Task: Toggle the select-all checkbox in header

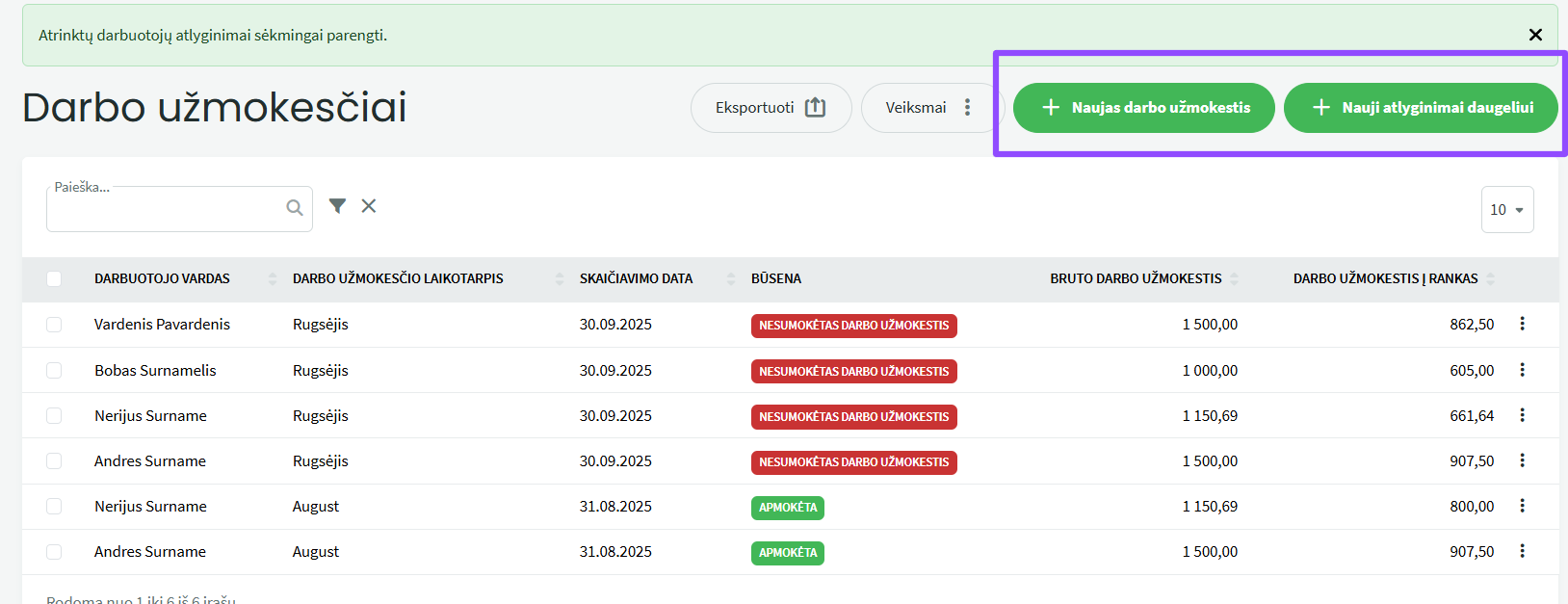Action: pos(54,279)
